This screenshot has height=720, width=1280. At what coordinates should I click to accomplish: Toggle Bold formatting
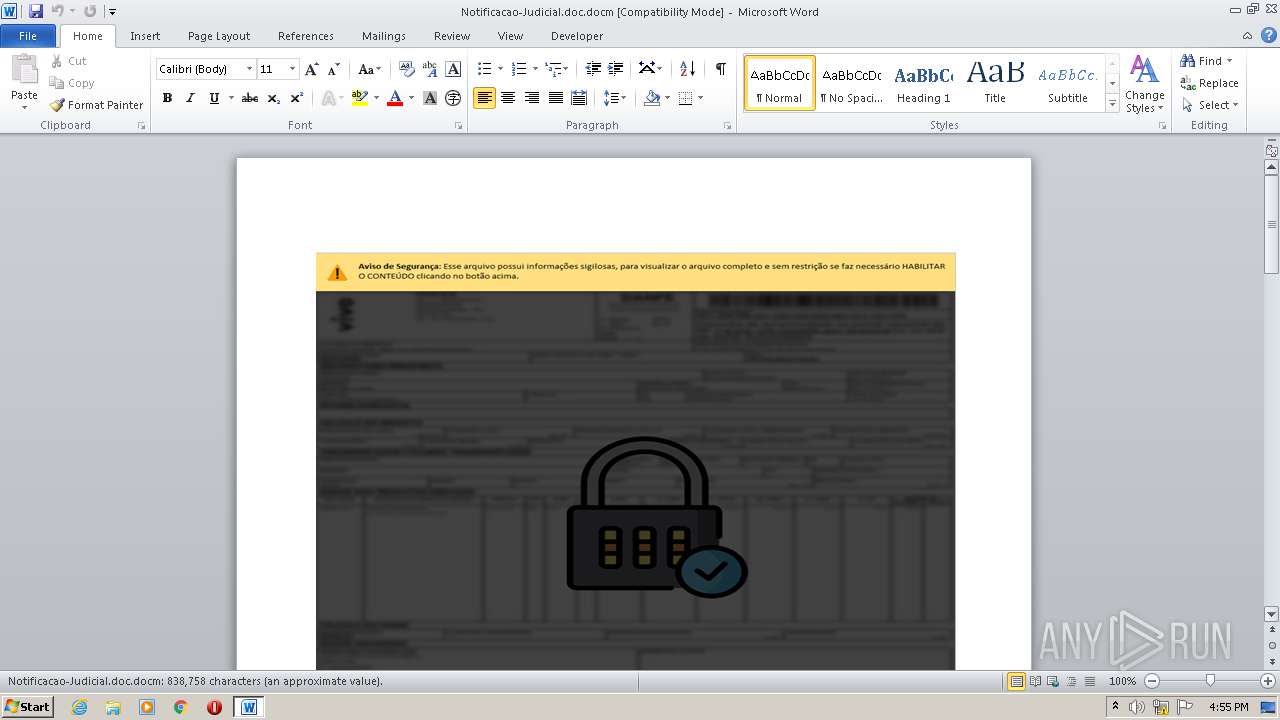(167, 98)
